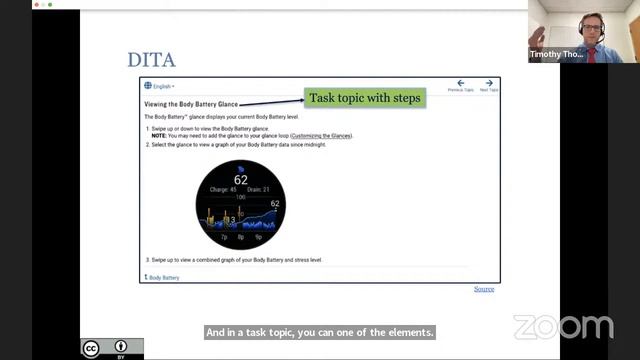The width and height of the screenshot is (640, 360).
Task: Click the red close window button
Action: click(x=37, y=4)
